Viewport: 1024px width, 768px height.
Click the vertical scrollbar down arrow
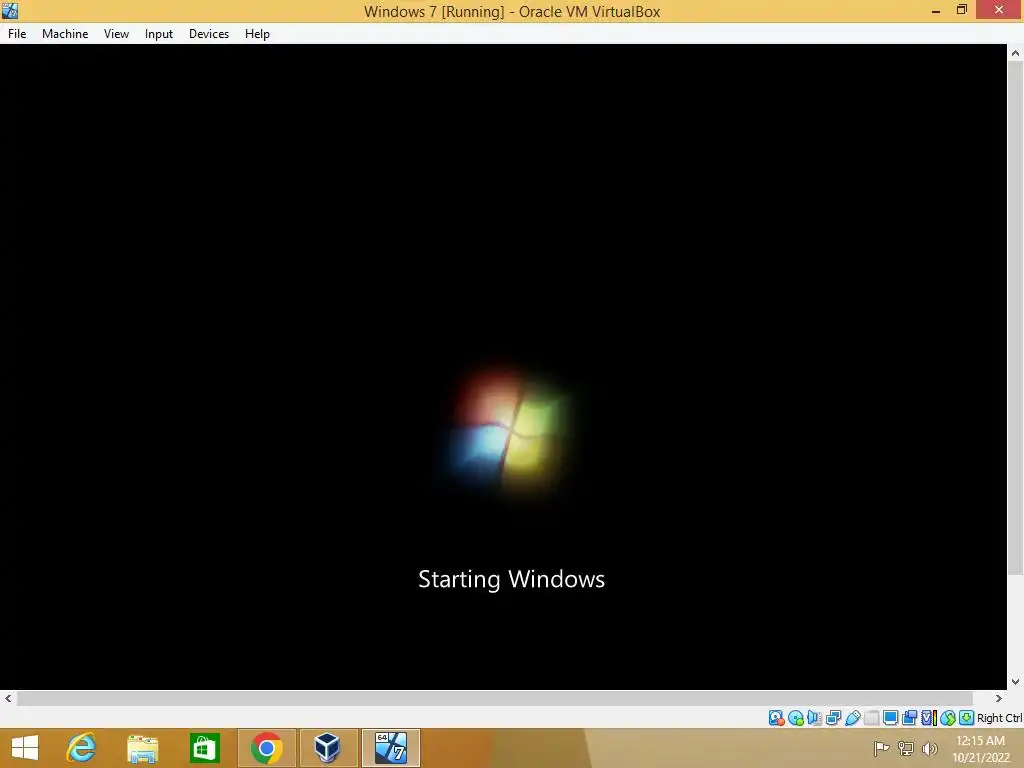tap(1015, 681)
